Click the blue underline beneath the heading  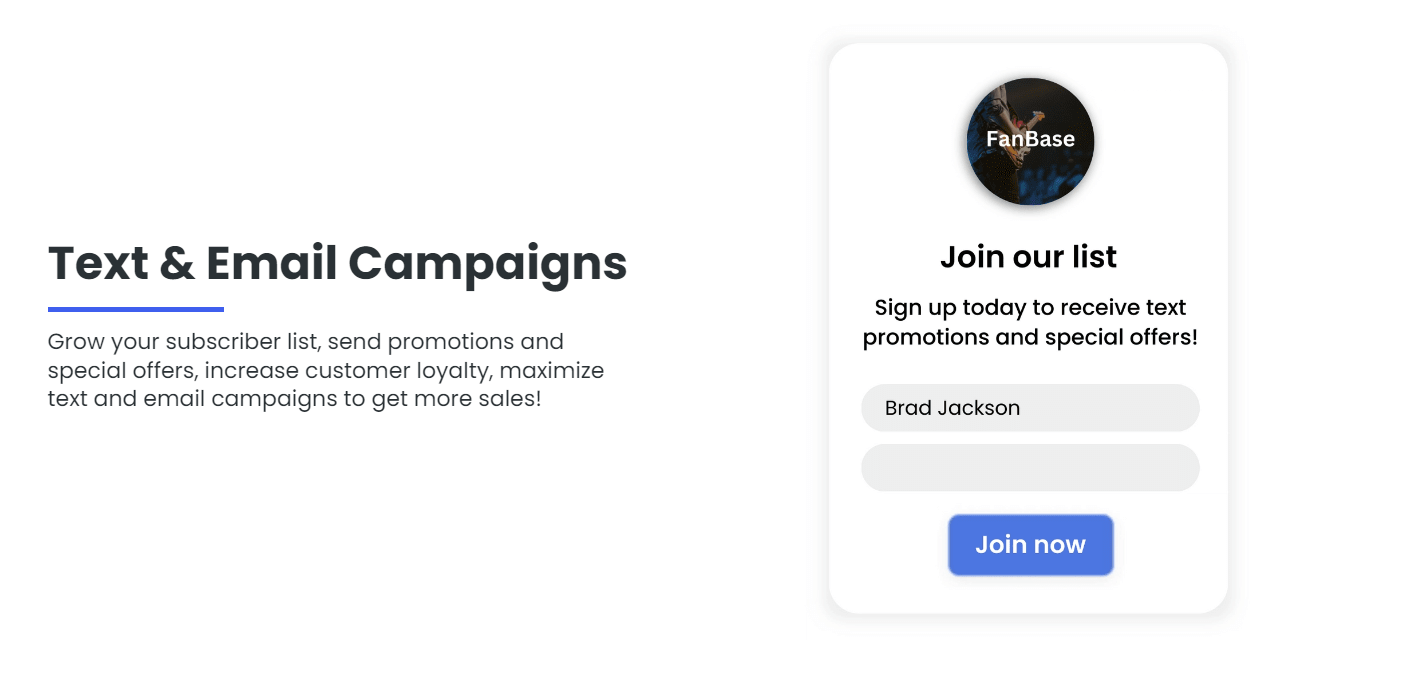click(136, 309)
